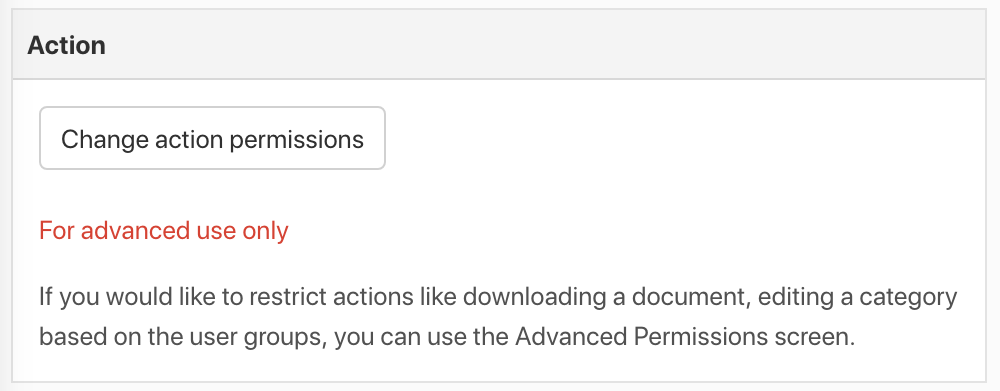
Task: Click the word 'action' on the outlined button
Action: [x=188, y=139]
